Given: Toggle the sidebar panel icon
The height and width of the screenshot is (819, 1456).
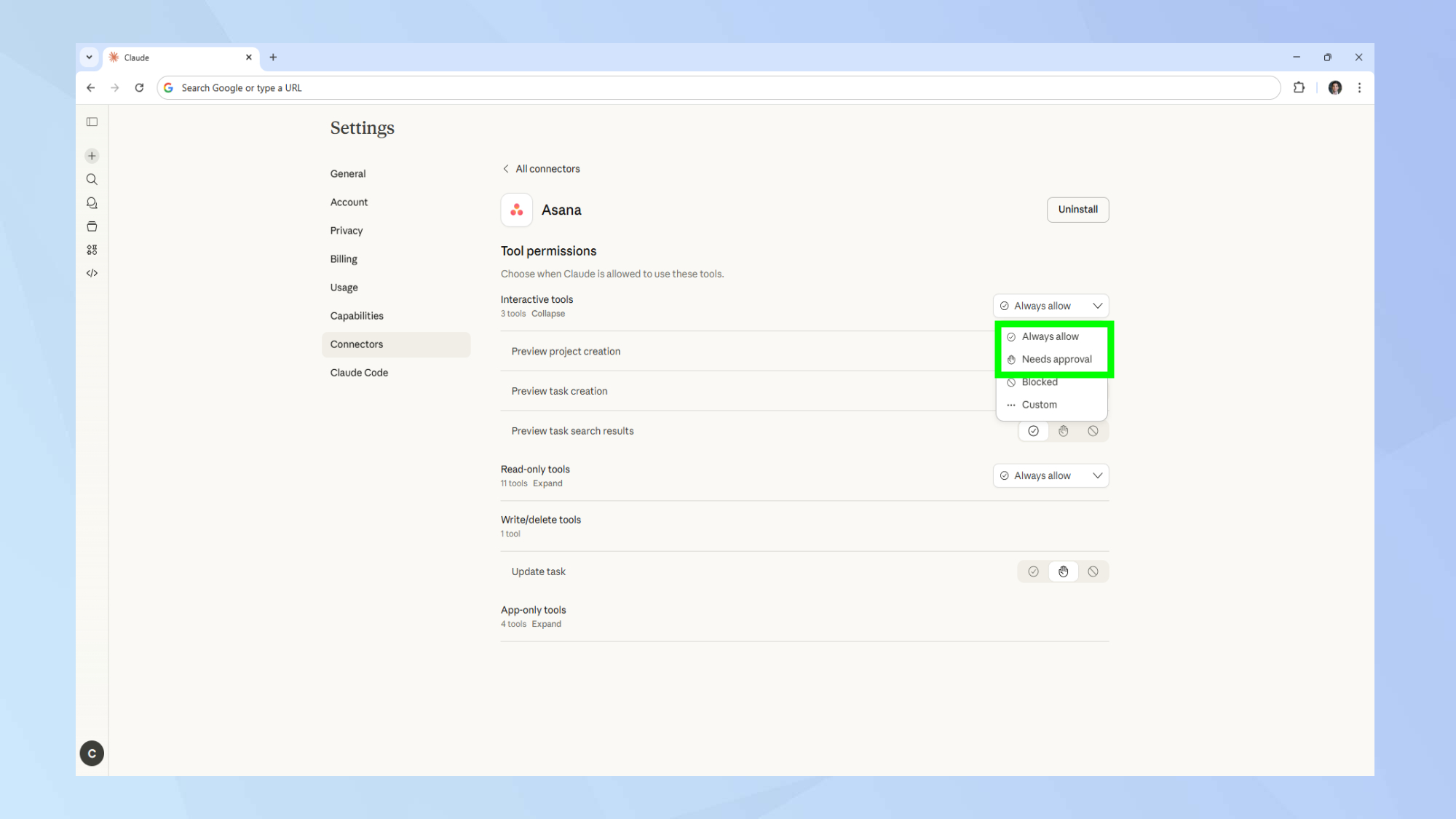Looking at the screenshot, I should (x=92, y=122).
